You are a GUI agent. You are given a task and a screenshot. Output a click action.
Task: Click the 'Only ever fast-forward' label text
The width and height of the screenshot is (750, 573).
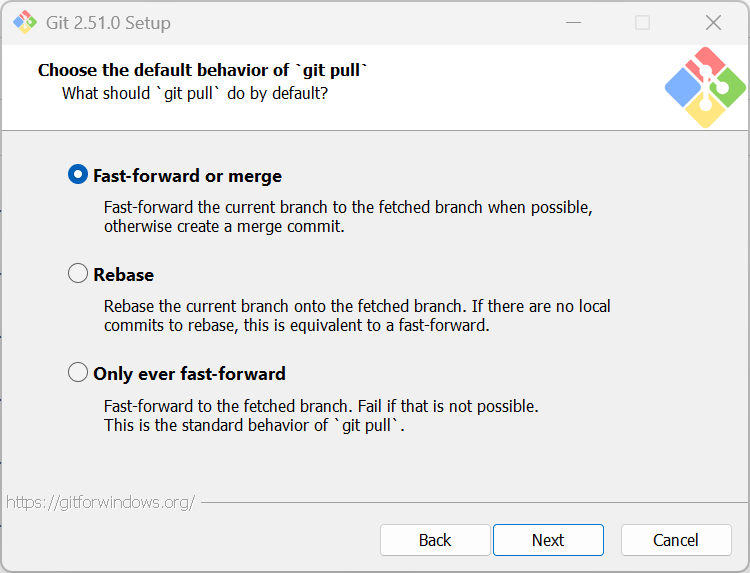tap(189, 374)
